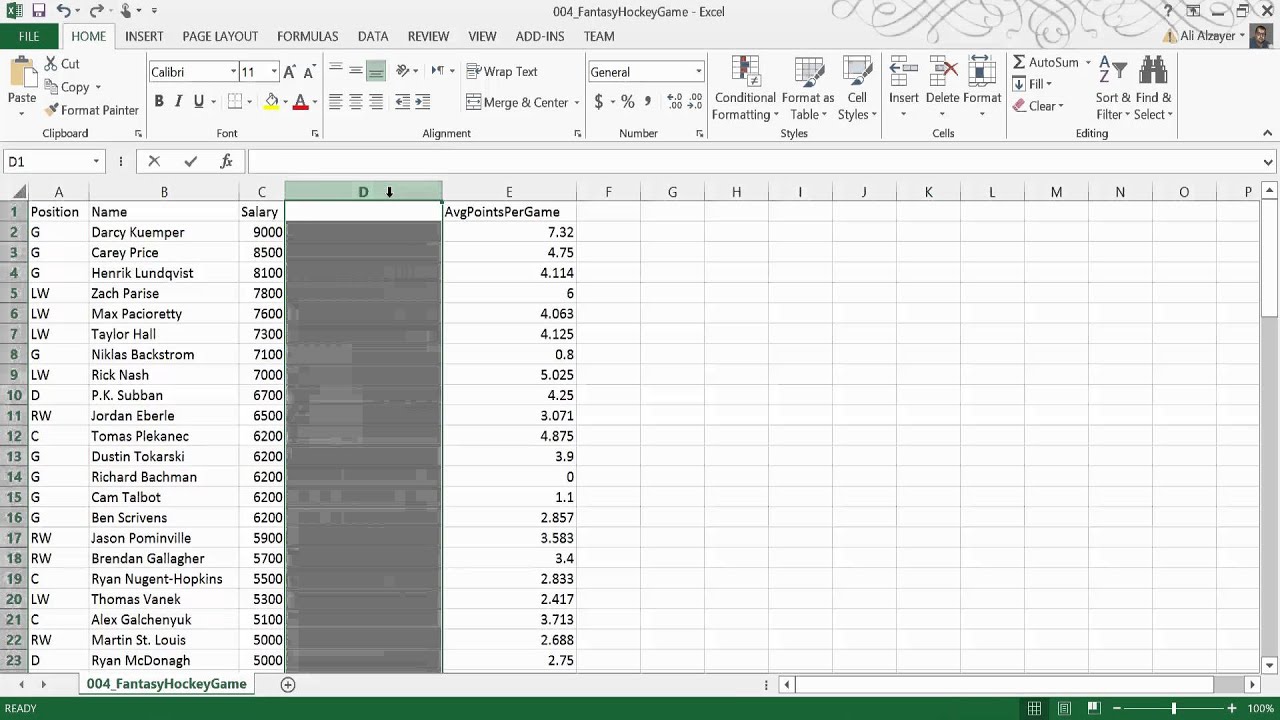Switch to INSERT tab
Viewport: 1280px width, 720px height.
pyautogui.click(x=144, y=36)
